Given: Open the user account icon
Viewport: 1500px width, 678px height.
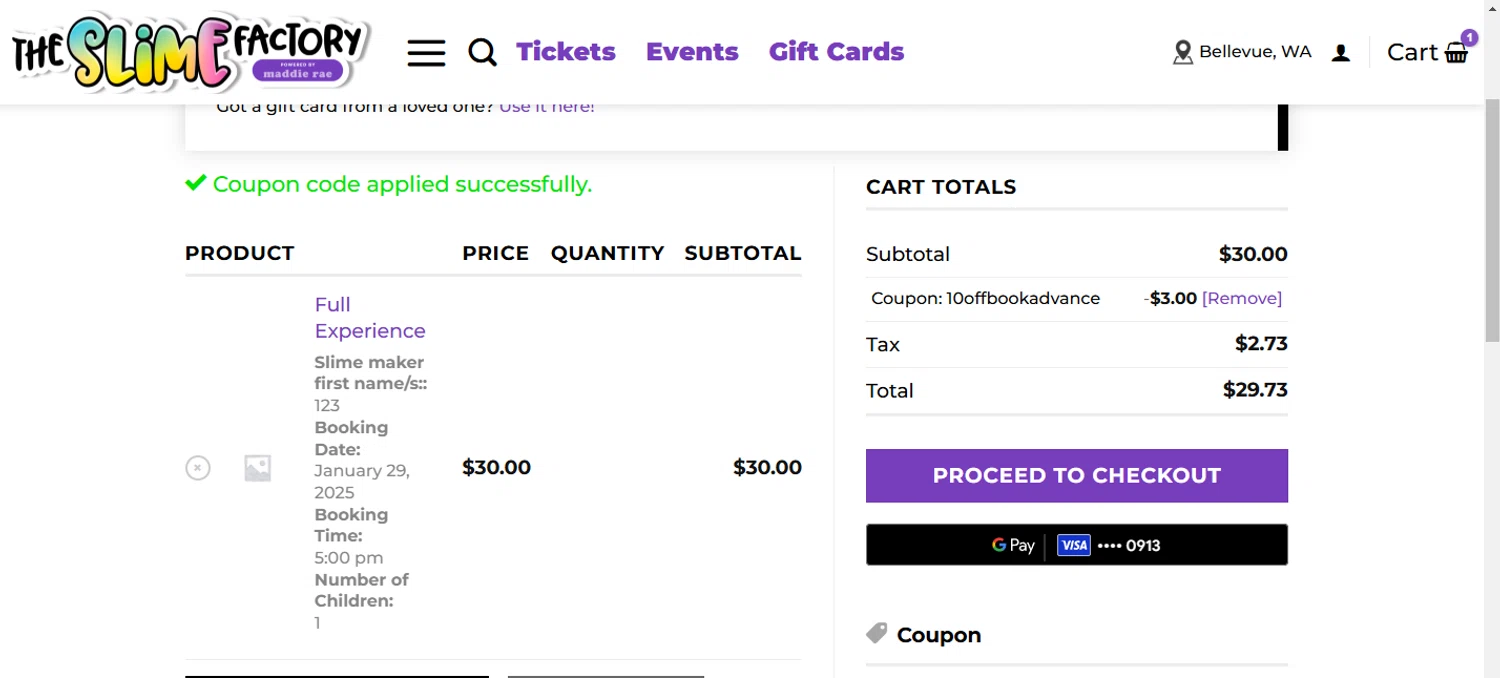Looking at the screenshot, I should pyautogui.click(x=1341, y=53).
